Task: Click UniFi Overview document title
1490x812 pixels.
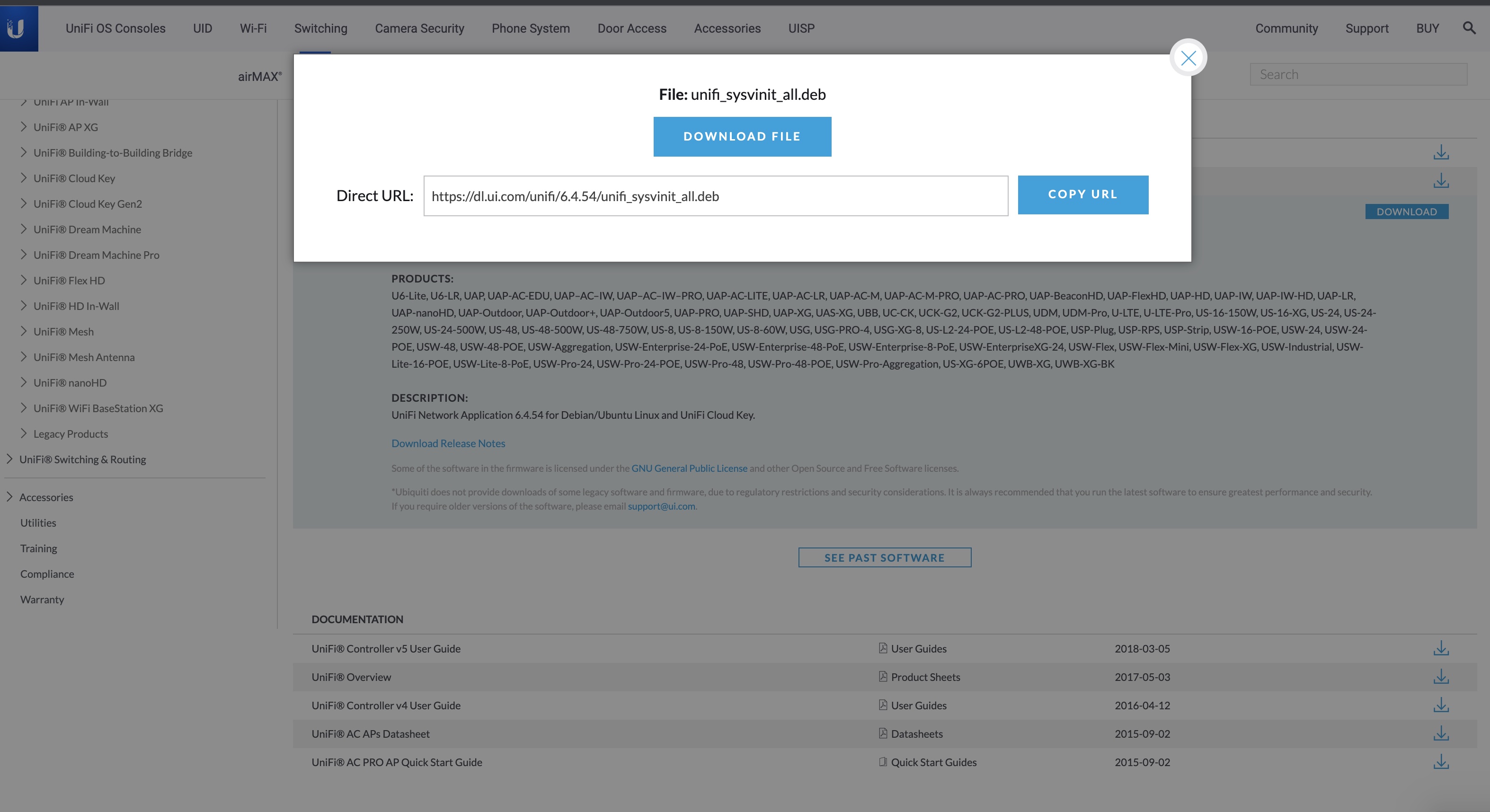Action: click(351, 677)
